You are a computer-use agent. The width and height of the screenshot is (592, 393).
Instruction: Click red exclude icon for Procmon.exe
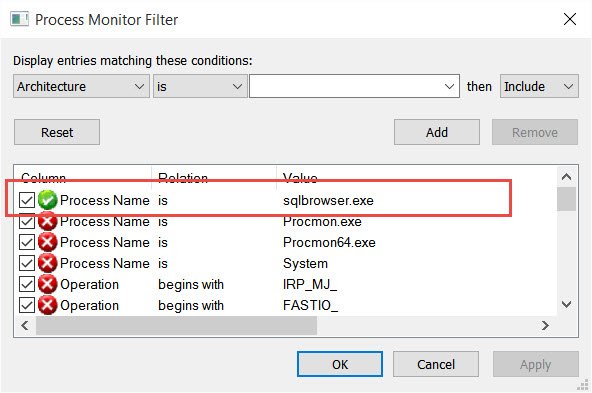tap(47, 221)
